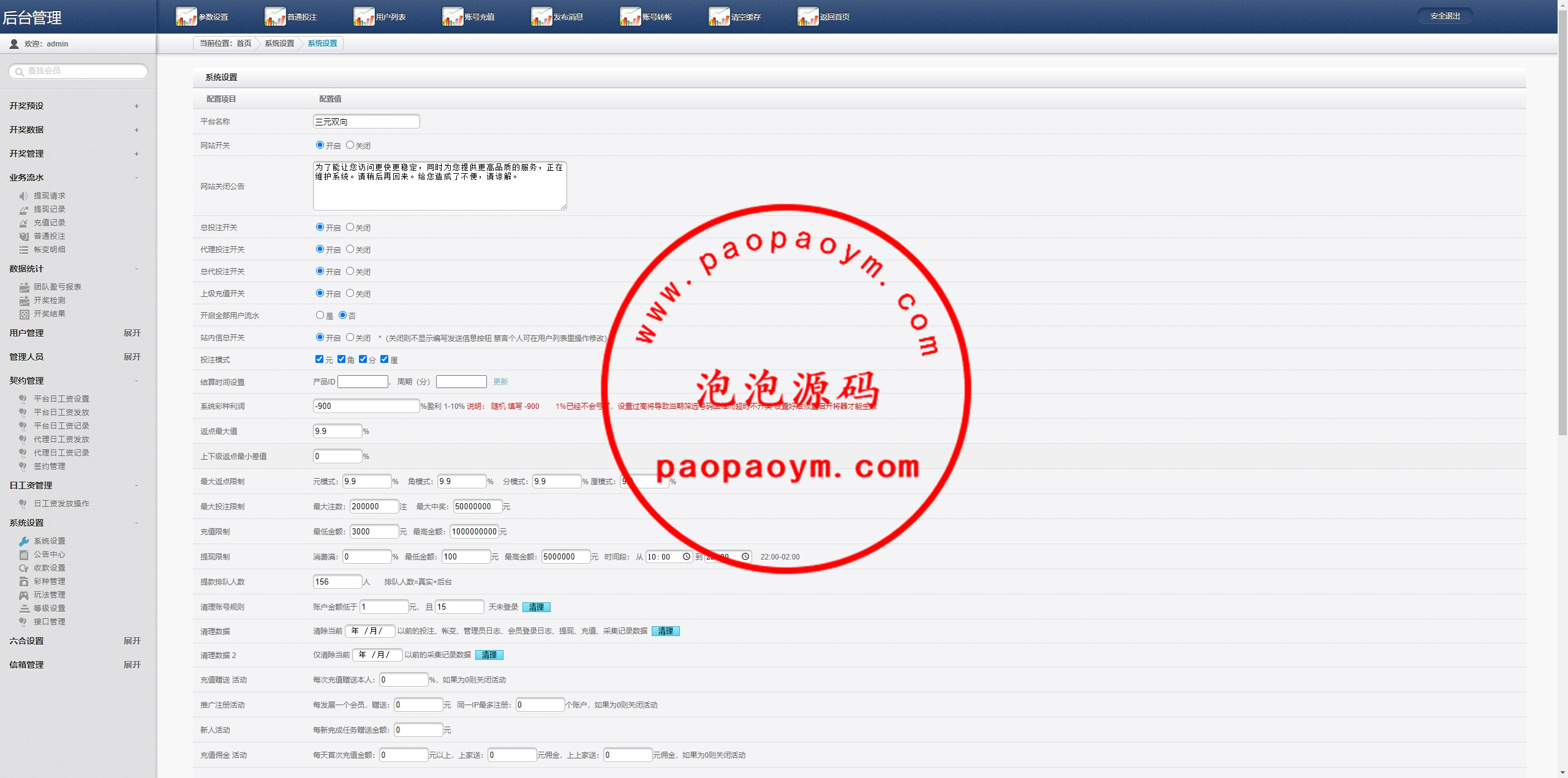This screenshot has height=778, width=1568.
Task: Open 平台日工资设置 in sidebar
Action: [x=61, y=399]
